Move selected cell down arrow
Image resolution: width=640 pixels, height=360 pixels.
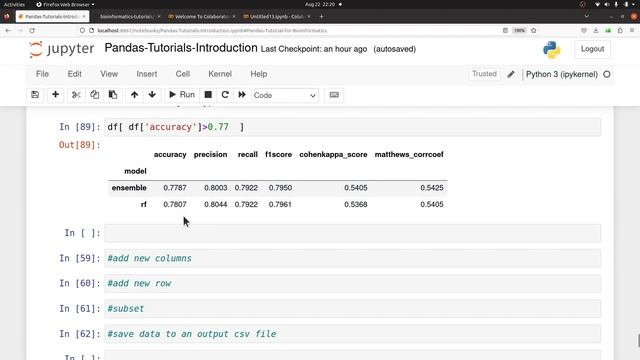click(x=152, y=95)
